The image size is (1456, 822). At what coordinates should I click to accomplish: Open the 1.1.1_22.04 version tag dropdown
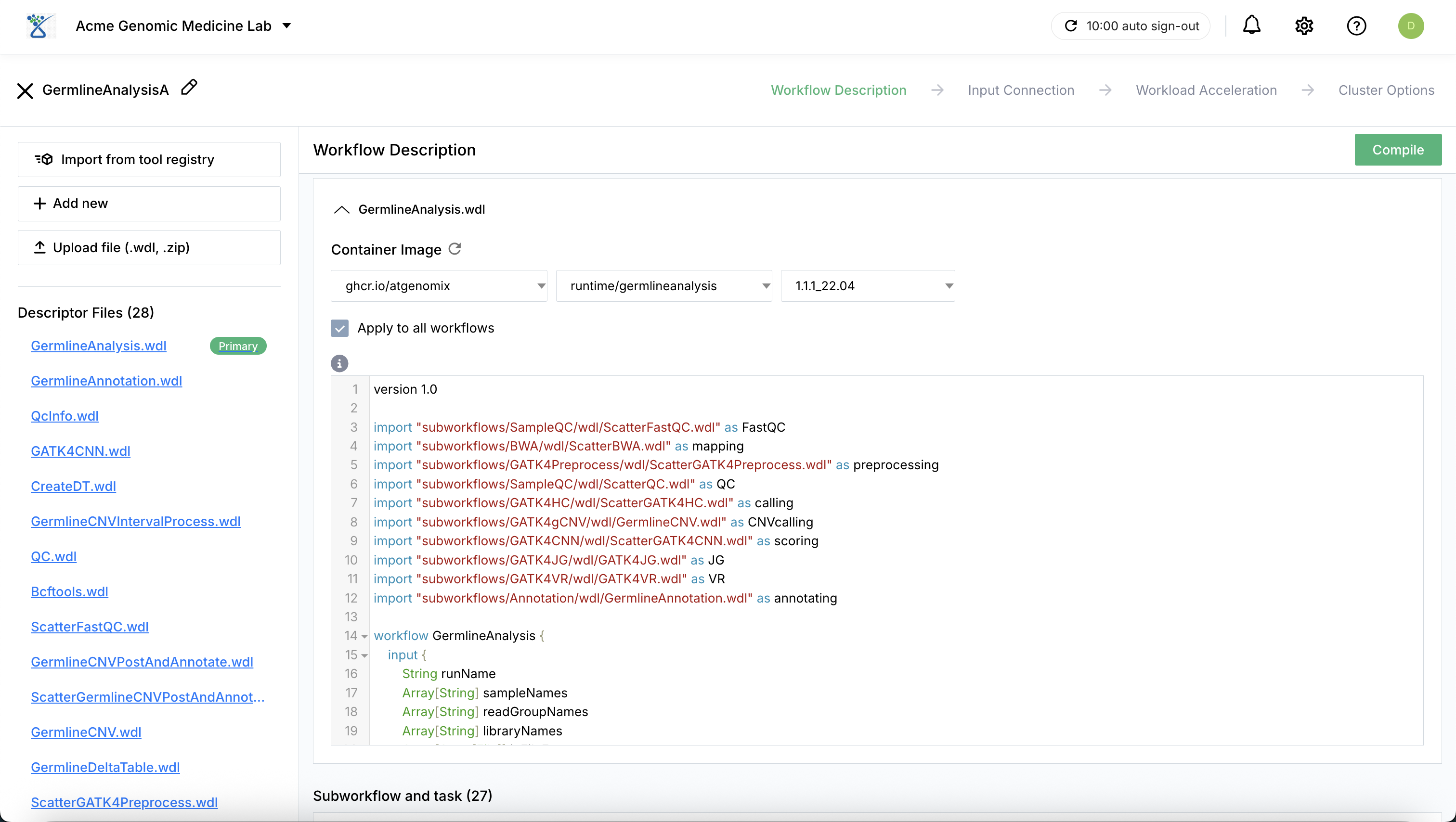tap(868, 286)
